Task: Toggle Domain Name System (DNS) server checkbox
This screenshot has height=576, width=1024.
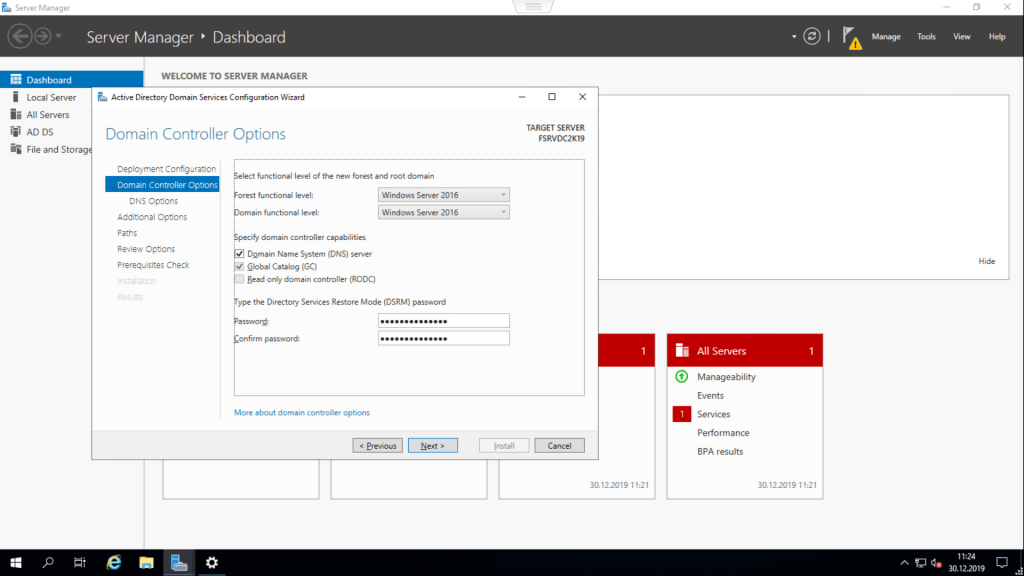Action: pos(239,254)
